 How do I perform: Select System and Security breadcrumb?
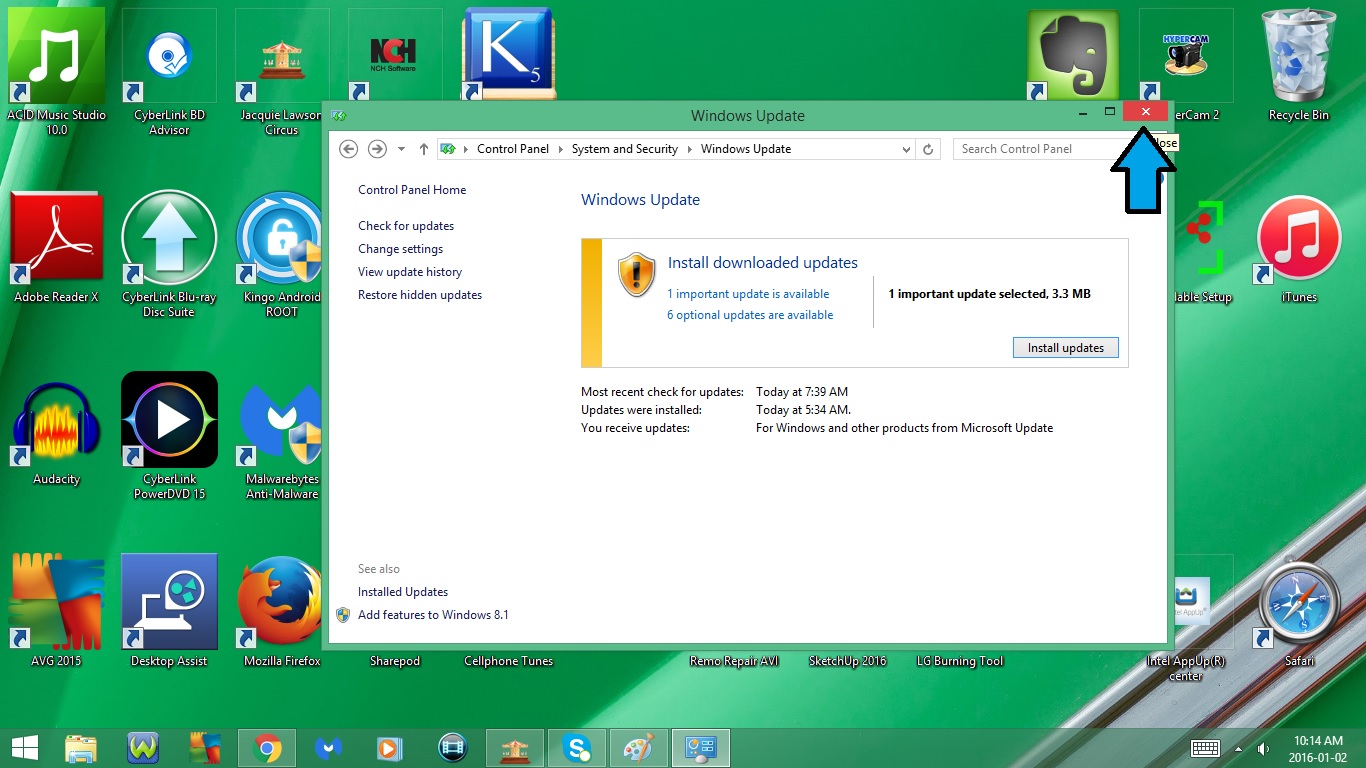pyautogui.click(x=625, y=149)
